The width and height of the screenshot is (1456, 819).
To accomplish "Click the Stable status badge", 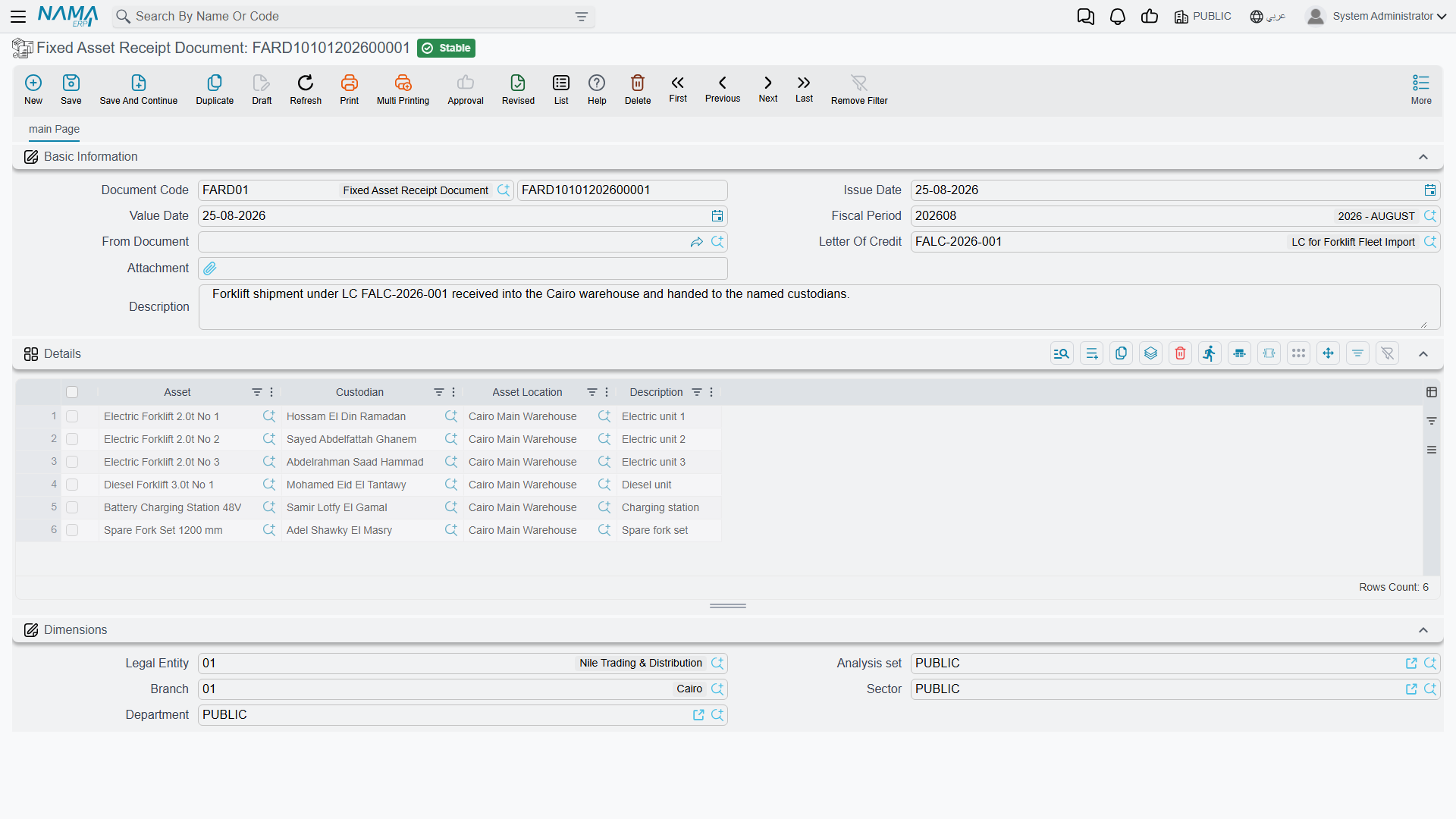I will [x=446, y=48].
